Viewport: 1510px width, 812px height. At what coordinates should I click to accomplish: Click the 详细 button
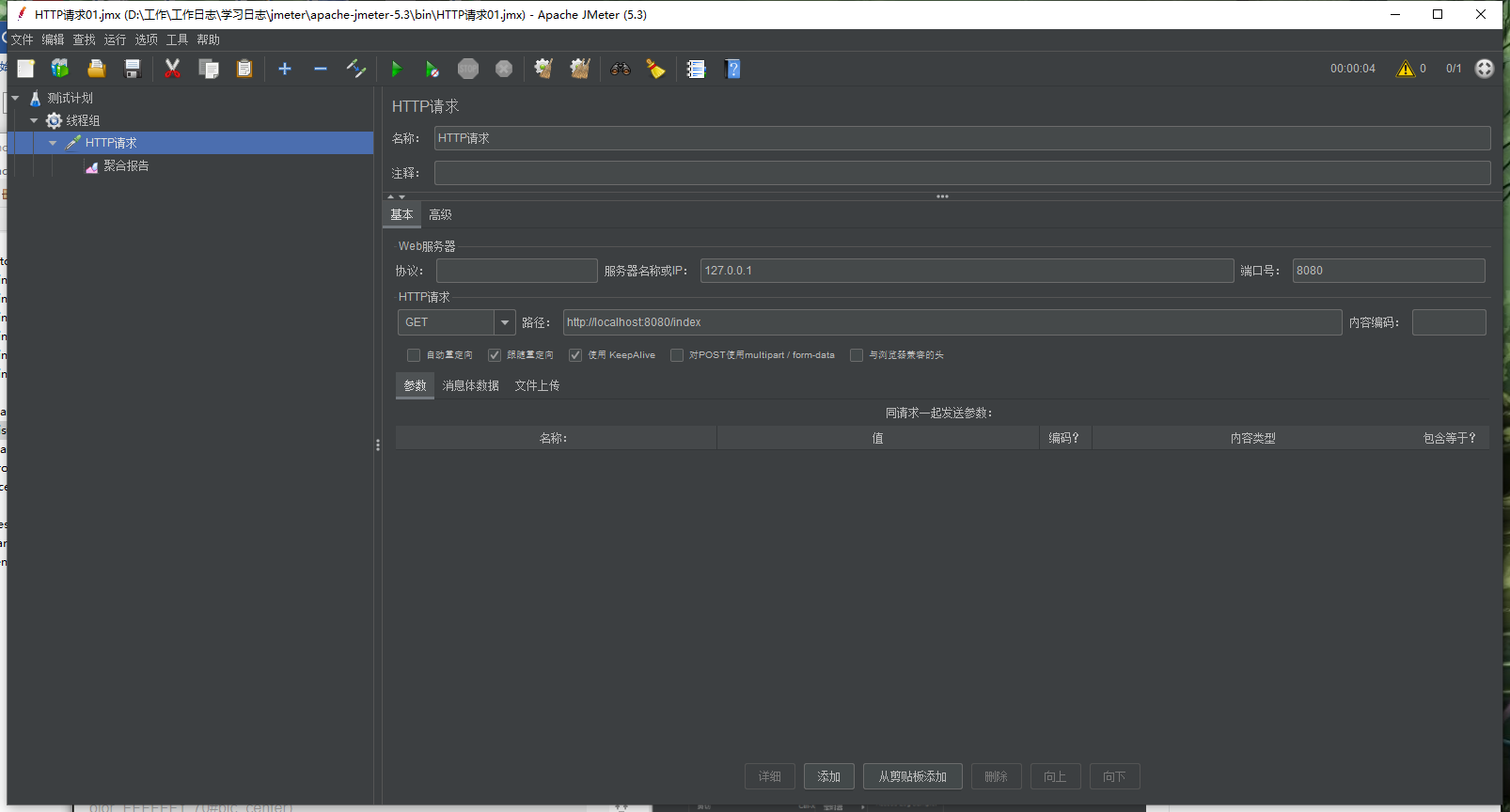click(x=770, y=776)
